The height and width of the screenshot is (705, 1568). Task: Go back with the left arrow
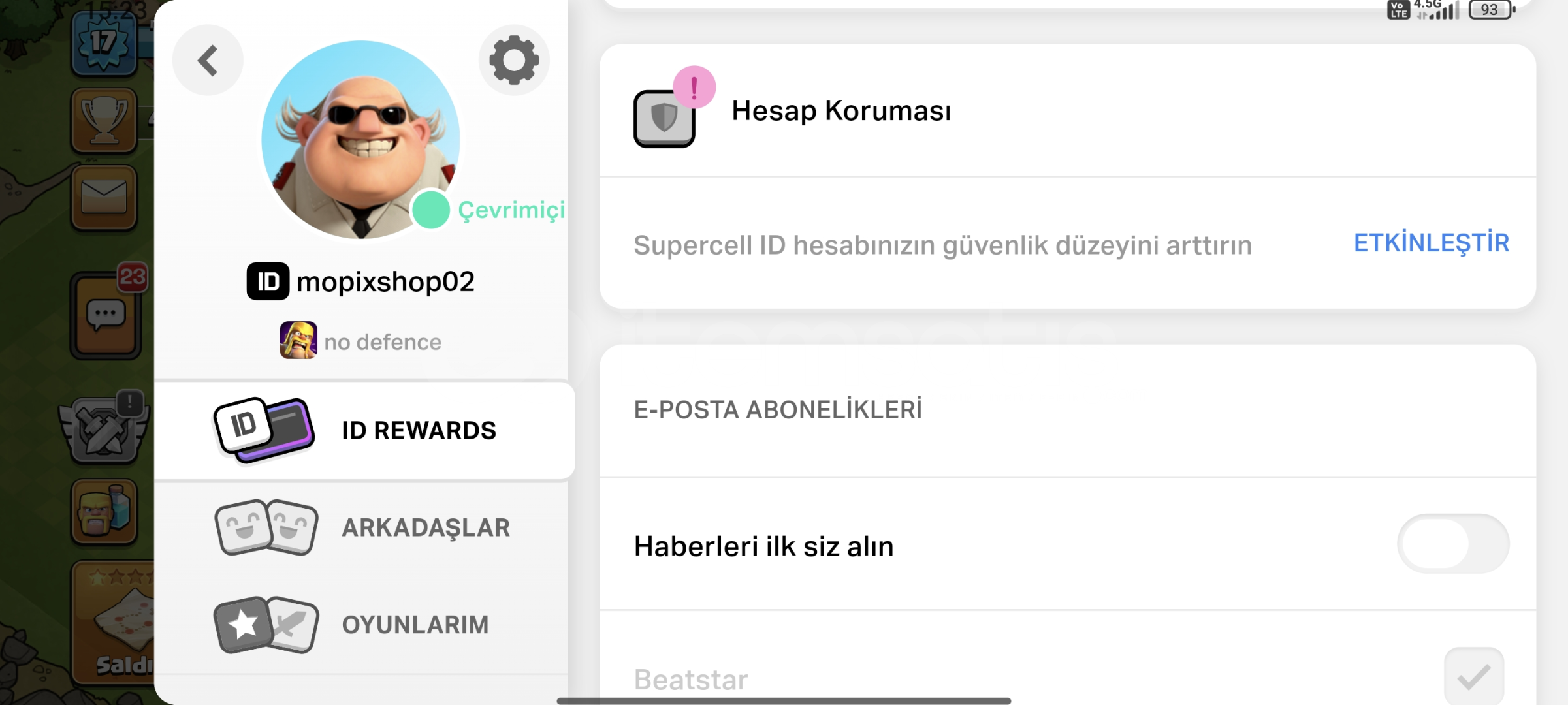point(208,60)
